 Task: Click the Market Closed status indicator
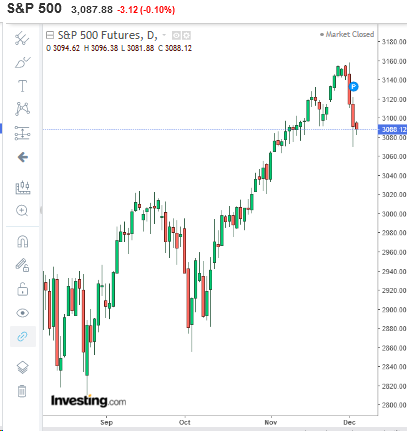(347, 34)
